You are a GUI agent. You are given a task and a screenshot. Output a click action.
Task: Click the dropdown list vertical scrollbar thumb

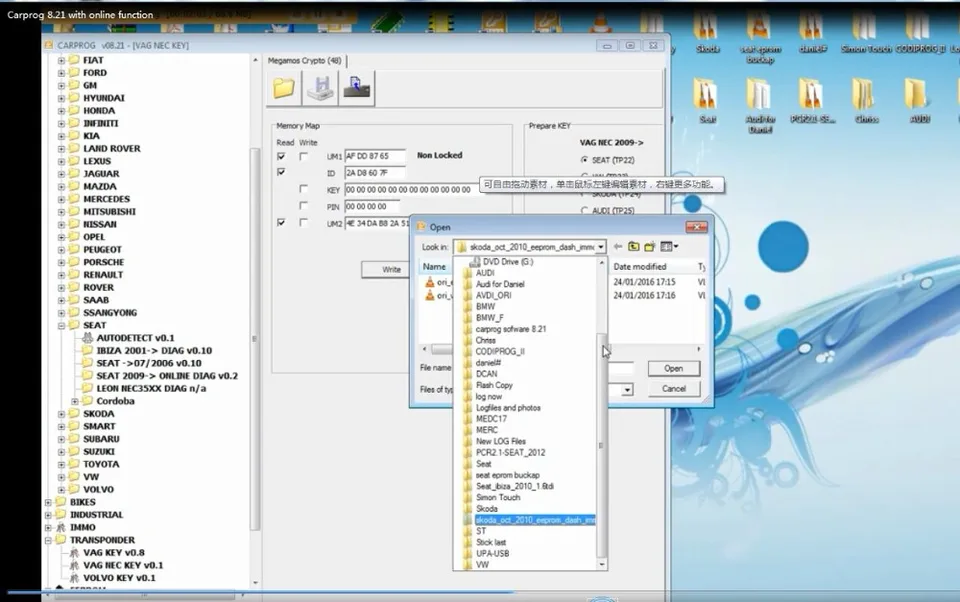602,445
